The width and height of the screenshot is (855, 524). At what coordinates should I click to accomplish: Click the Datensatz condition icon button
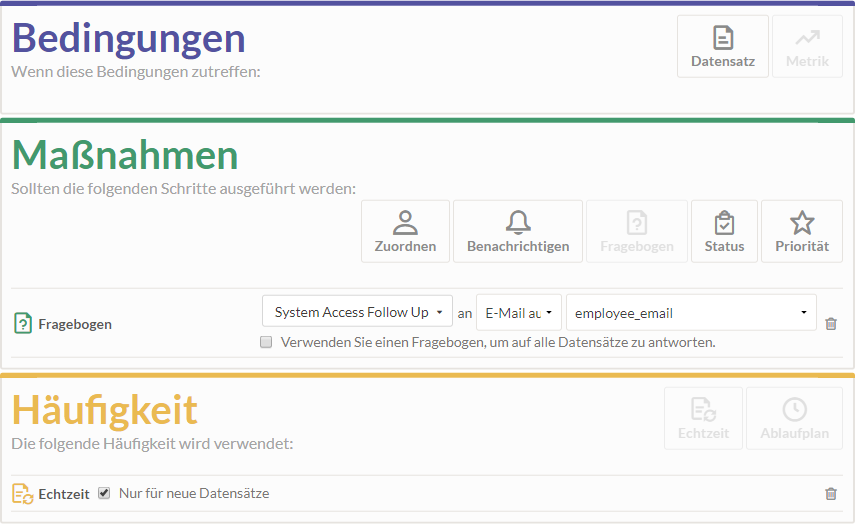coord(722,46)
